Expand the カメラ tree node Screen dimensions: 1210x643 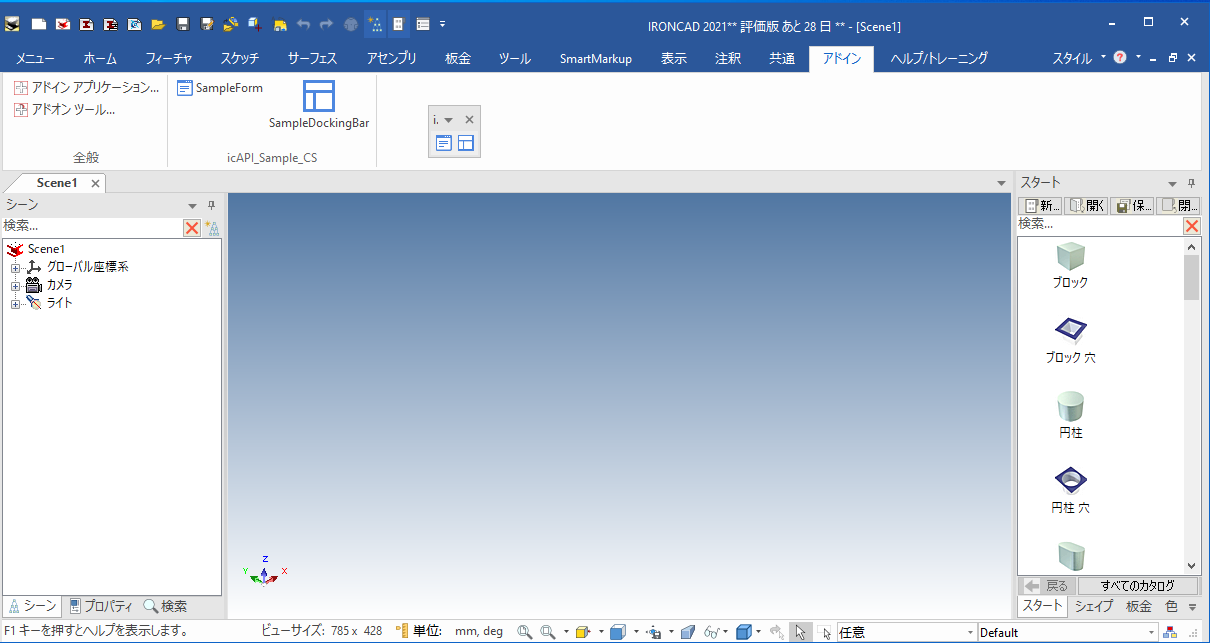coord(15,286)
